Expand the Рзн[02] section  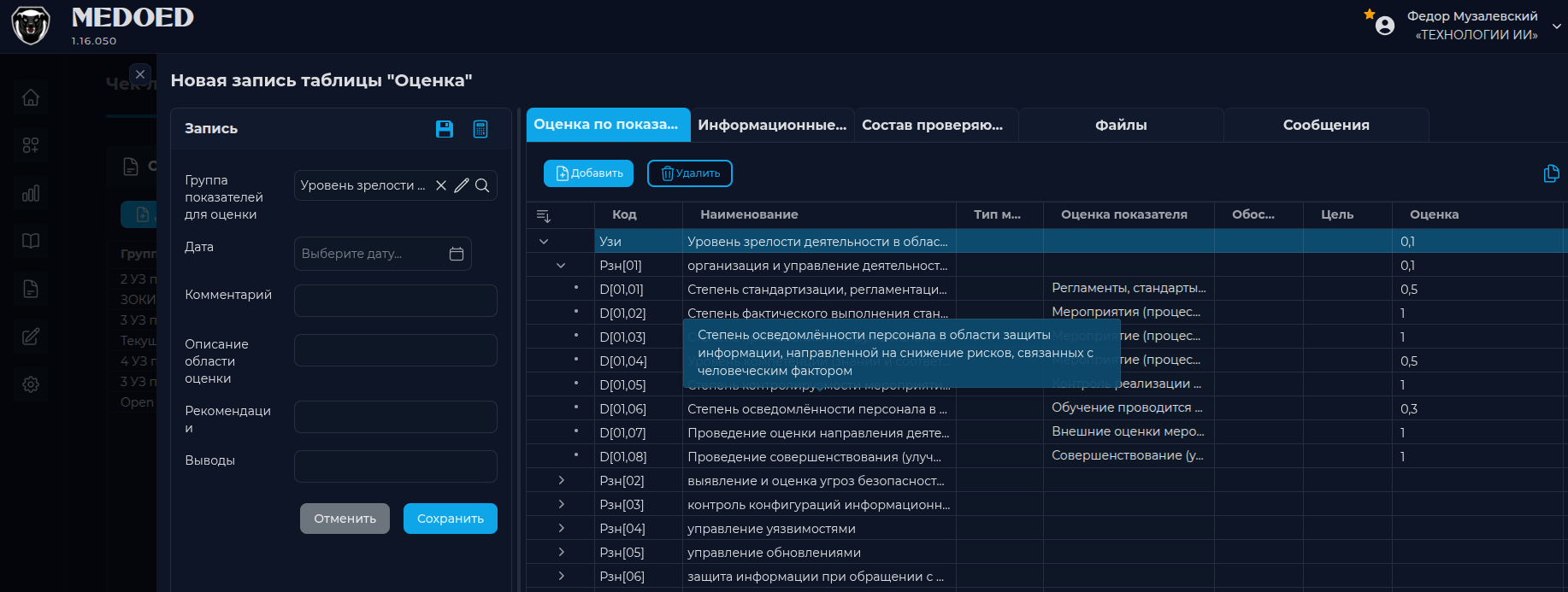[x=561, y=481]
